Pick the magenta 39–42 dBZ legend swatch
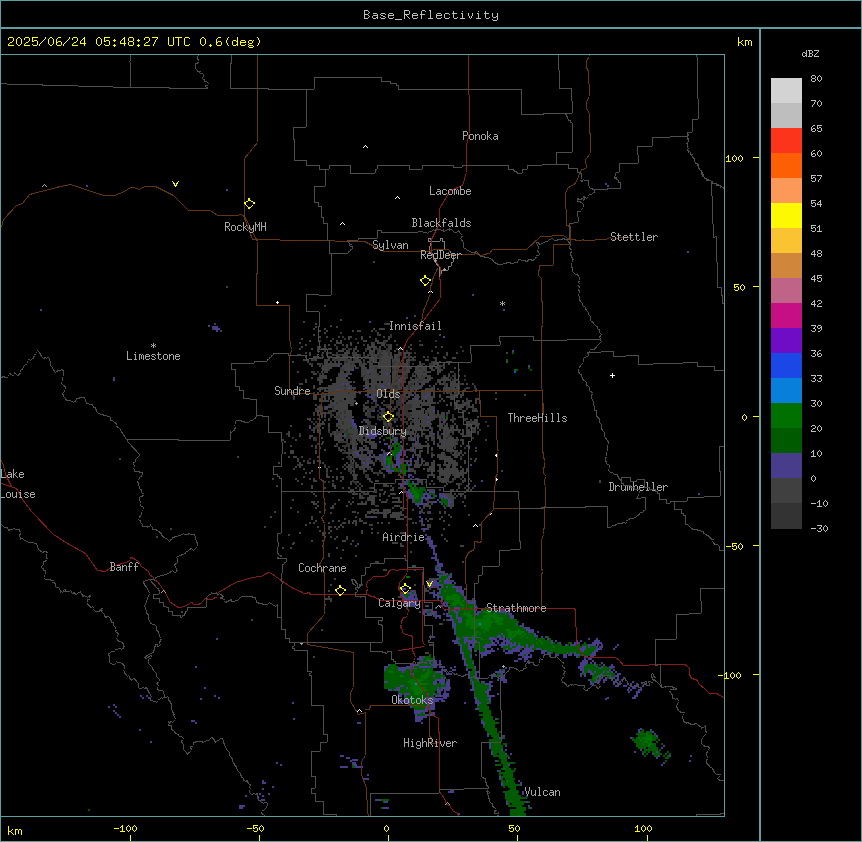This screenshot has width=862, height=842. (786, 315)
